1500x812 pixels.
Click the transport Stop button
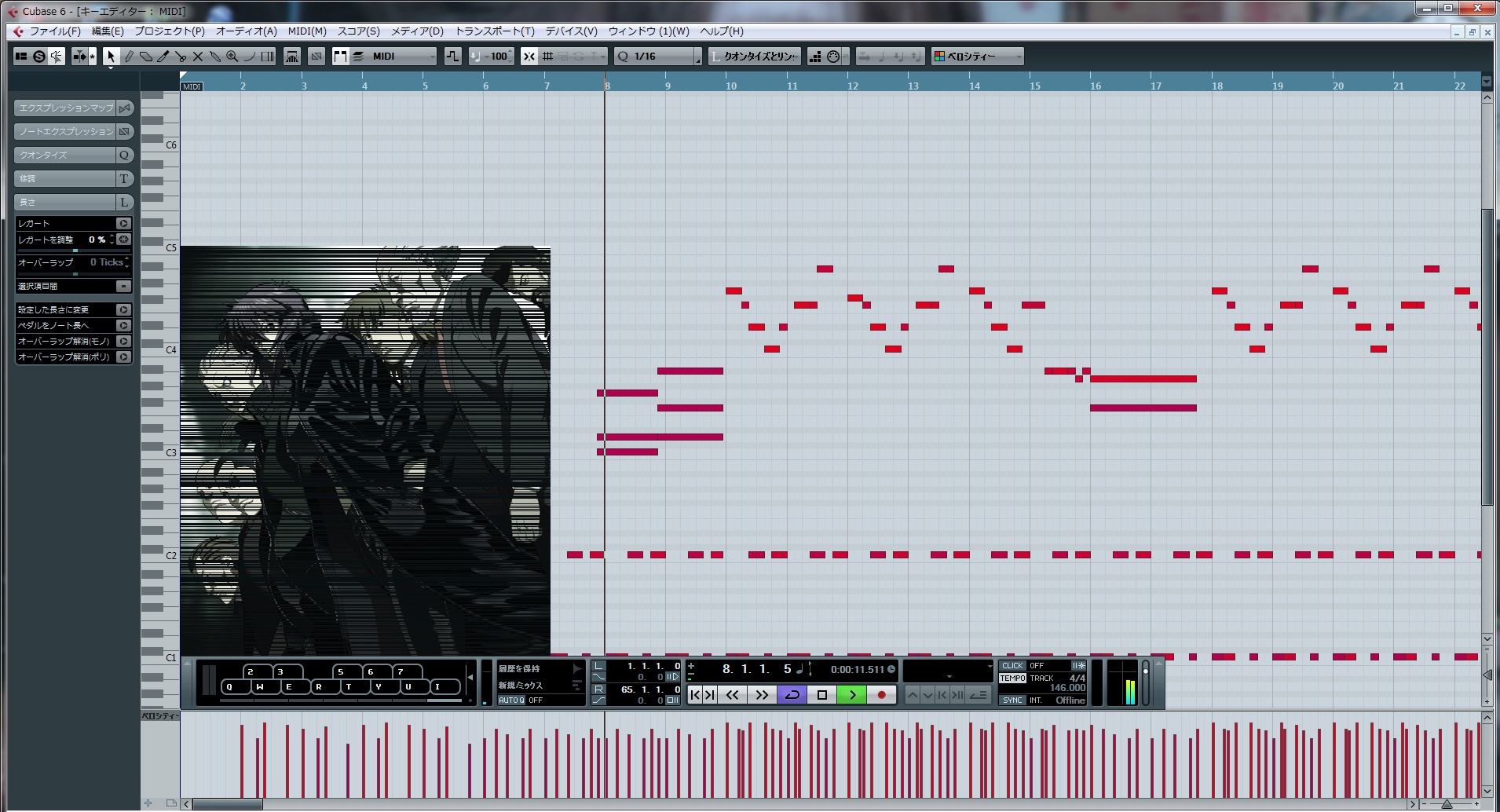click(x=822, y=695)
